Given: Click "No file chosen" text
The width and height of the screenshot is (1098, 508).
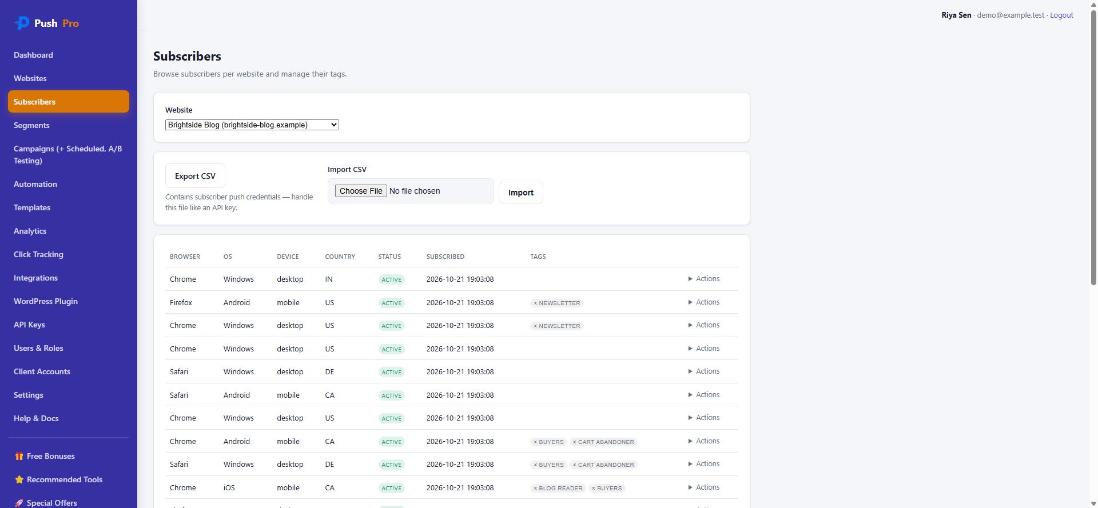Looking at the screenshot, I should 415,191.
